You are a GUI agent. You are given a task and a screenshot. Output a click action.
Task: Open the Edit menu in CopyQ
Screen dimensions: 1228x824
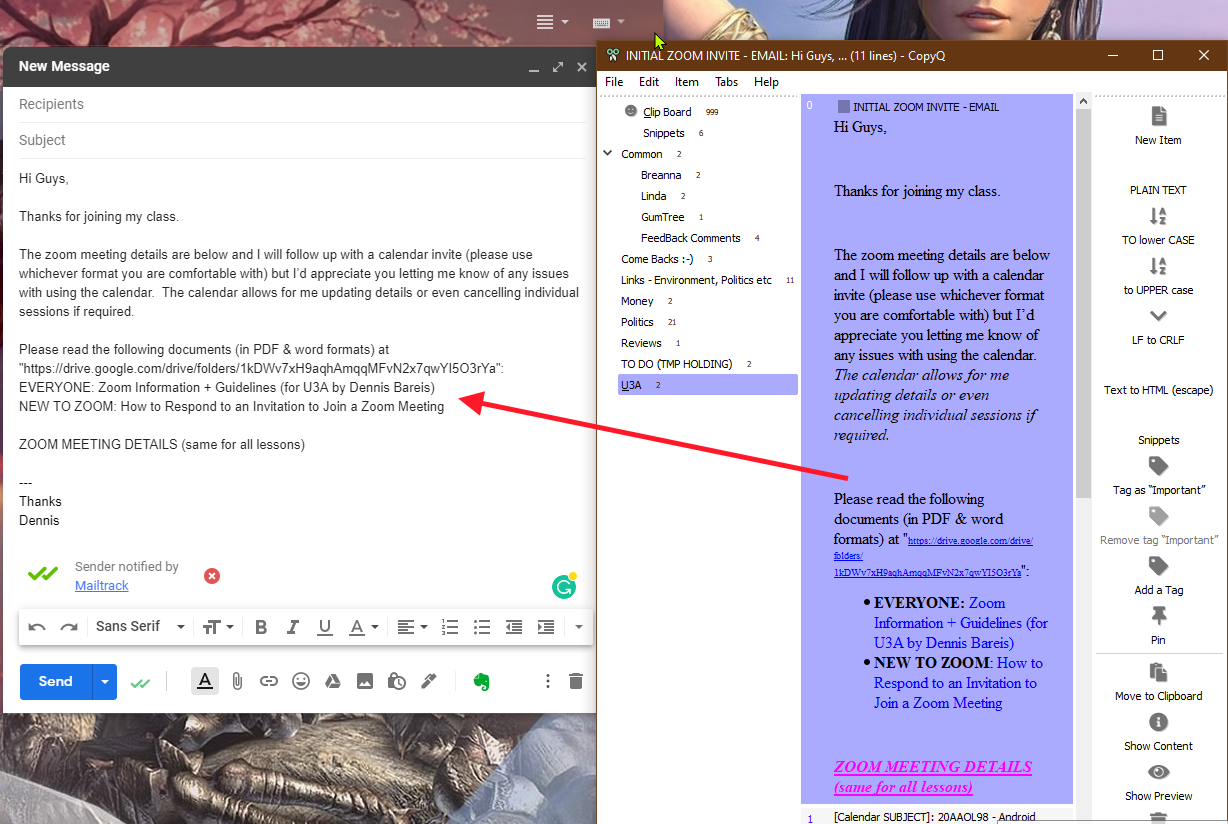649,82
